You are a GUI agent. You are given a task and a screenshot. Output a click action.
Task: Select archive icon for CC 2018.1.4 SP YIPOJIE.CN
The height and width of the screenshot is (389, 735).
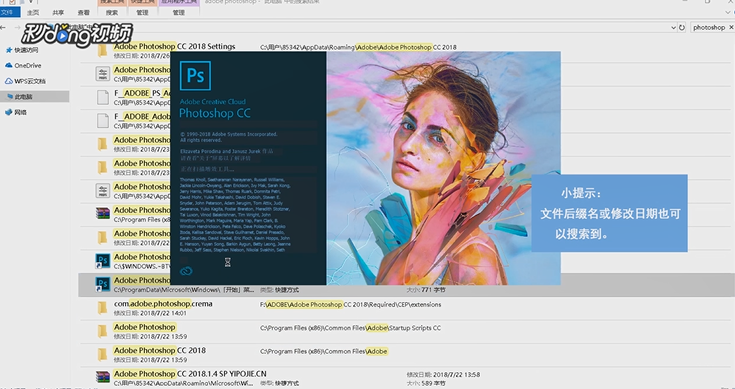[x=103, y=377]
